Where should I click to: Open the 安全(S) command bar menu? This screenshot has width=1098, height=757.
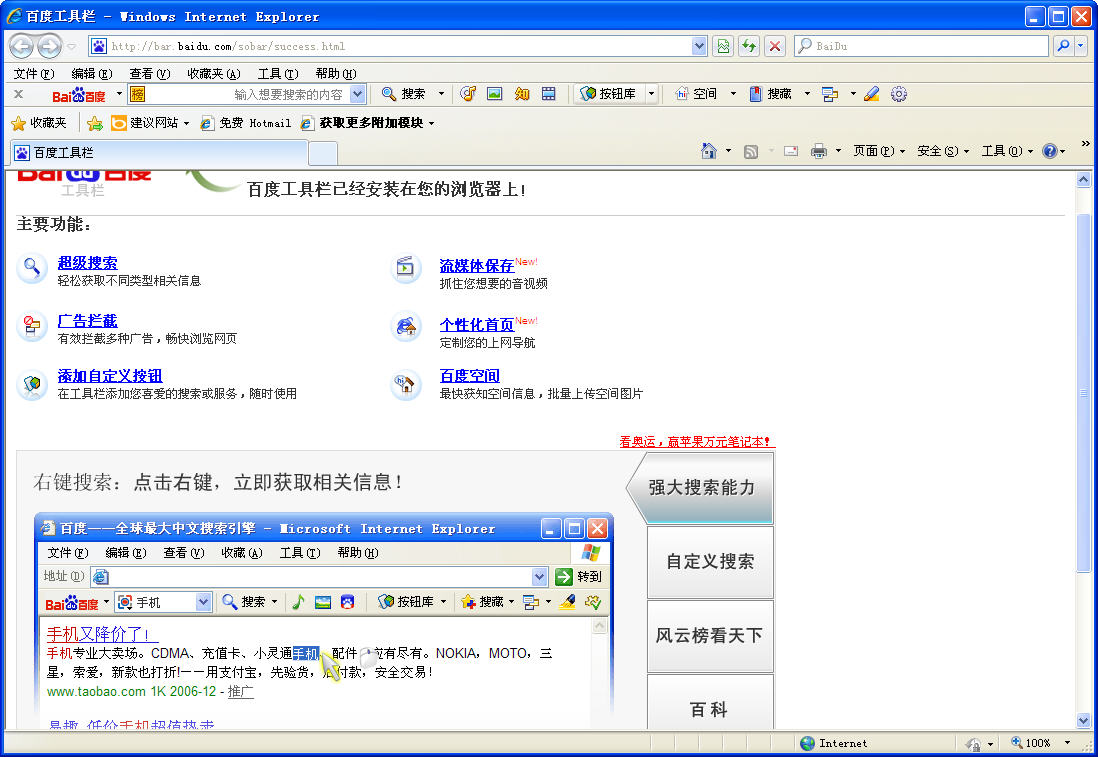click(x=943, y=151)
